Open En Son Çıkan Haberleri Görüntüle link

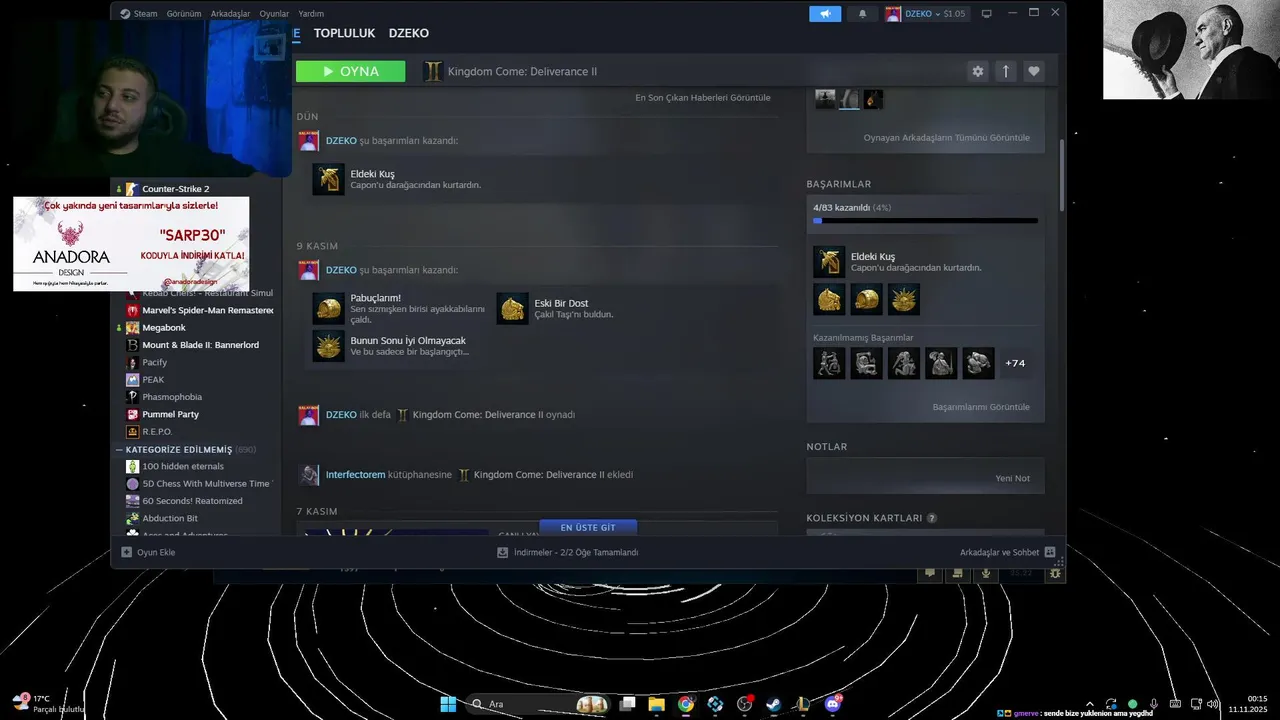pos(703,98)
